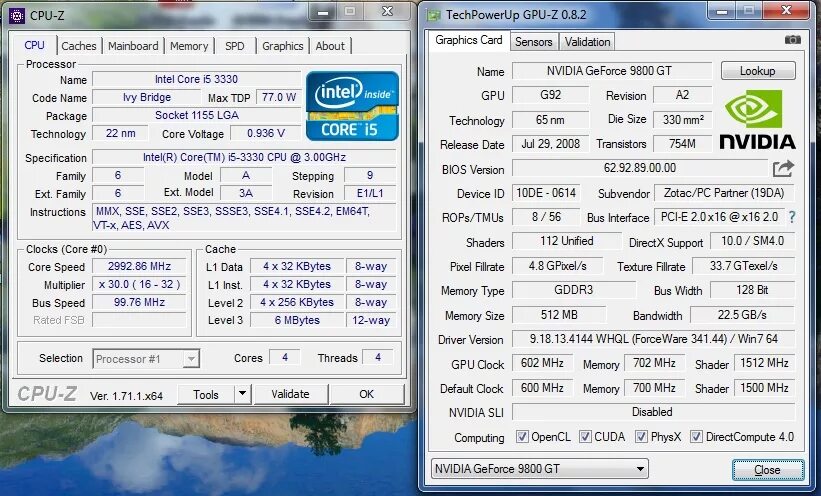The image size is (821, 496).
Task: Click the Bandwidth value 22.5 GB/s
Action: 742,315
